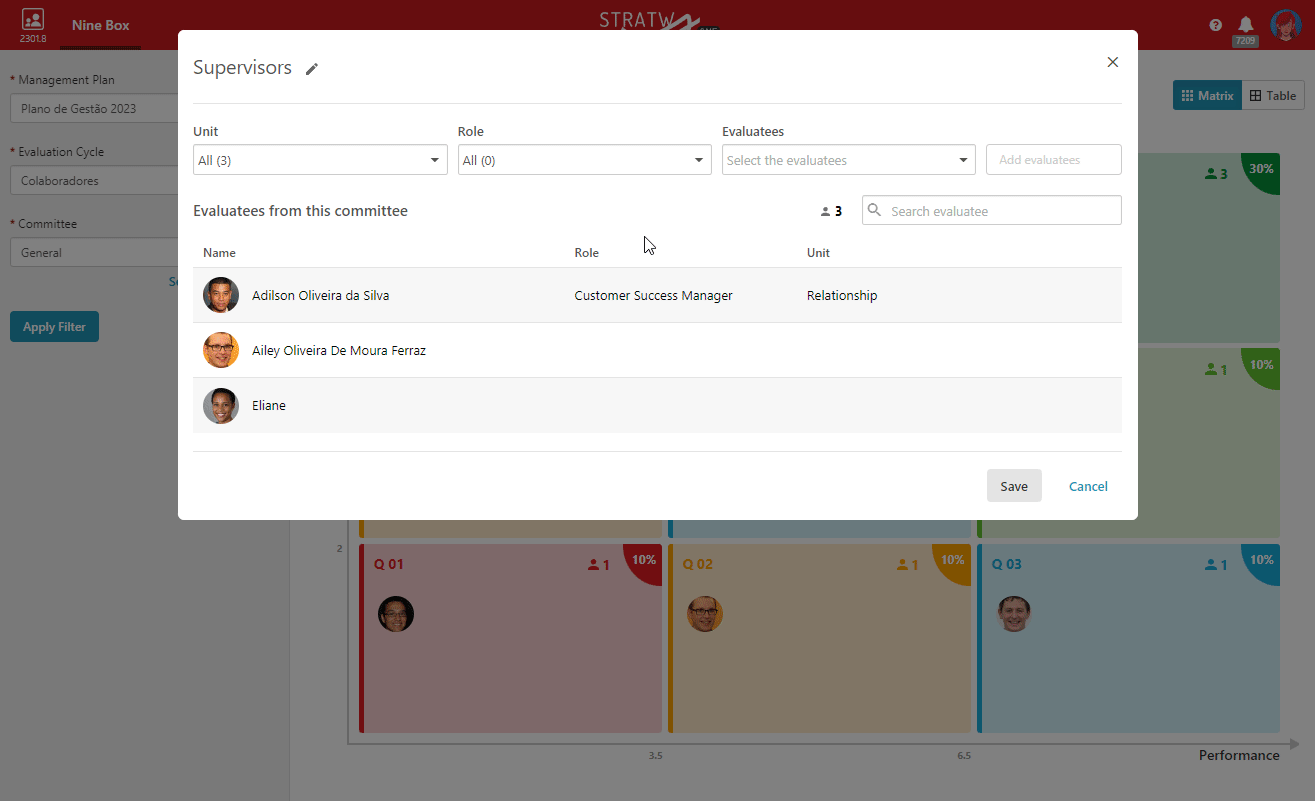Click the person count icon in Q 01
Image resolution: width=1315 pixels, height=801 pixels.
tap(593, 565)
